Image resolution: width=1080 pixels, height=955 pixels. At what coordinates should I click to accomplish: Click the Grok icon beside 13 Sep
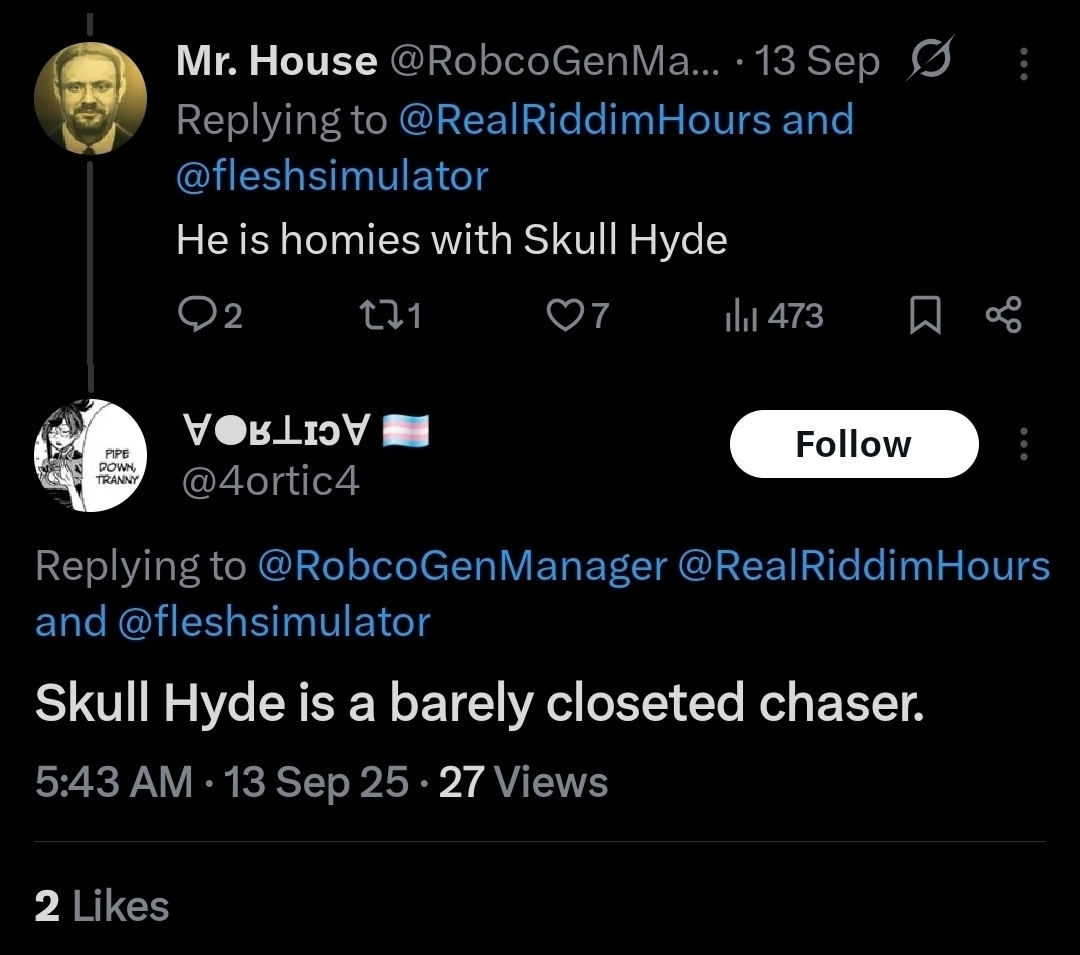930,62
